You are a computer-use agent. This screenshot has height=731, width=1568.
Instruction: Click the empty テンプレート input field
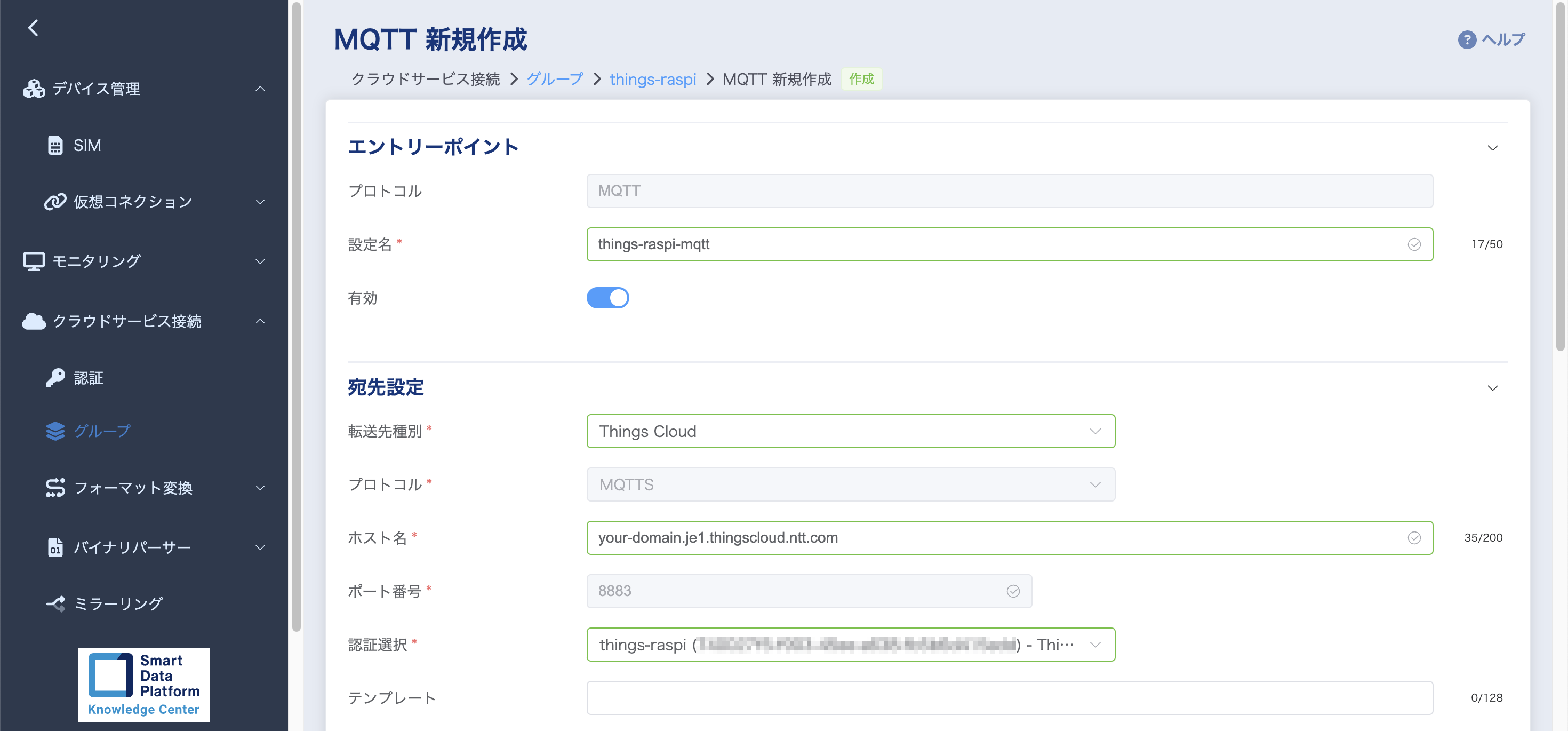pos(1010,698)
